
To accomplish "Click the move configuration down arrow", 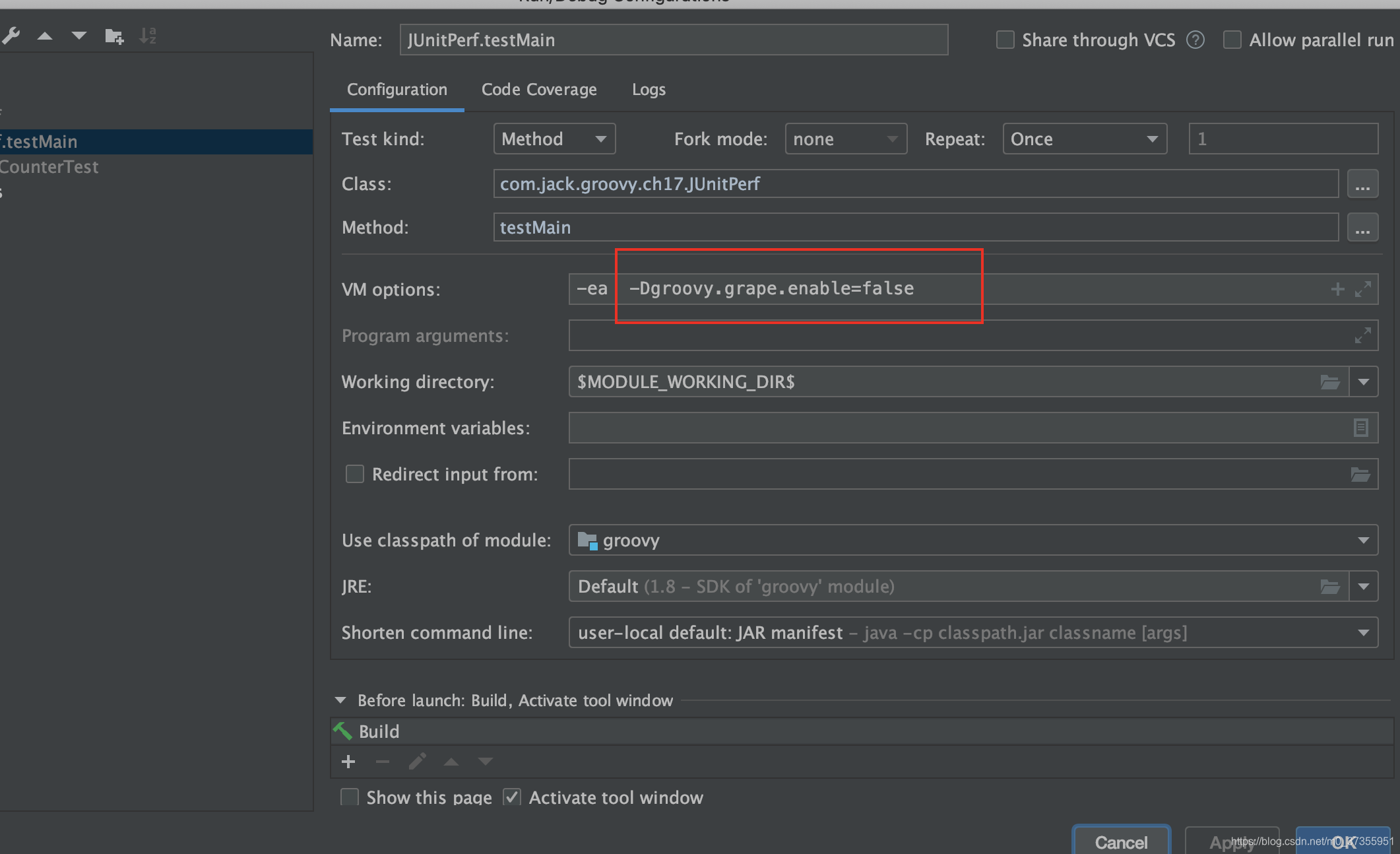I will (x=79, y=36).
